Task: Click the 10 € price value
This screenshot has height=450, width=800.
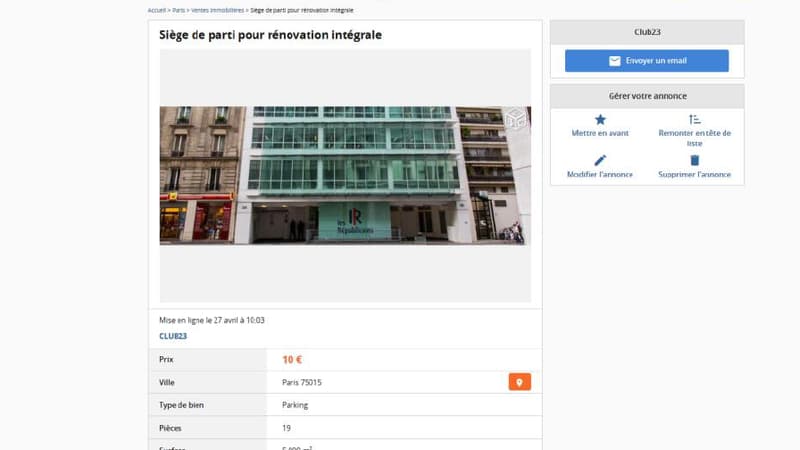Action: (x=292, y=360)
